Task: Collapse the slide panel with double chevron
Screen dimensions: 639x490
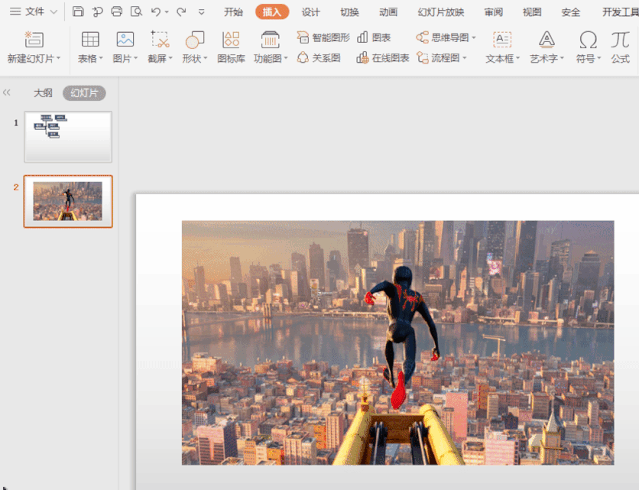Action: pyautogui.click(x=8, y=92)
